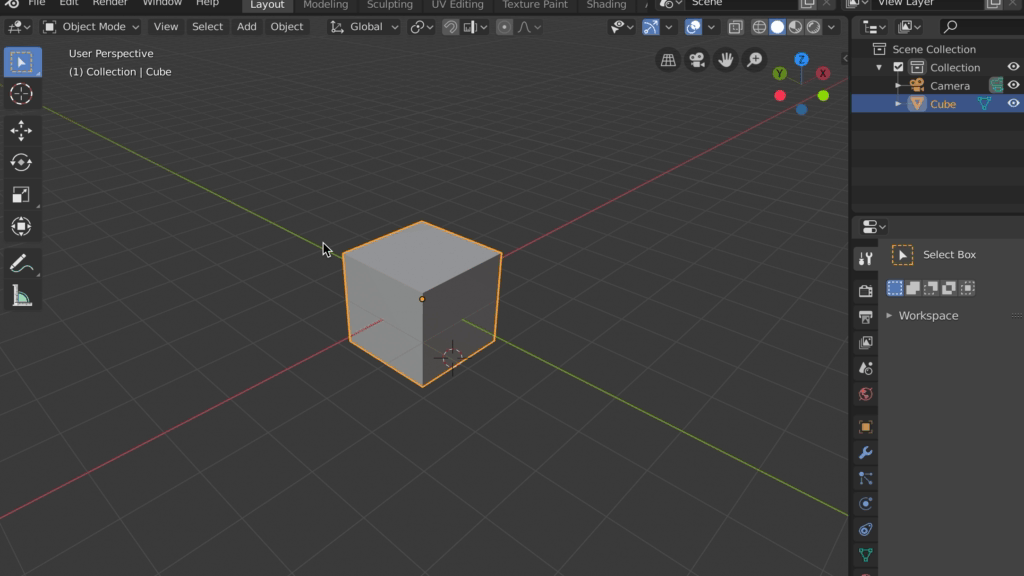Open Global transform orientation dropdown

pos(366,27)
